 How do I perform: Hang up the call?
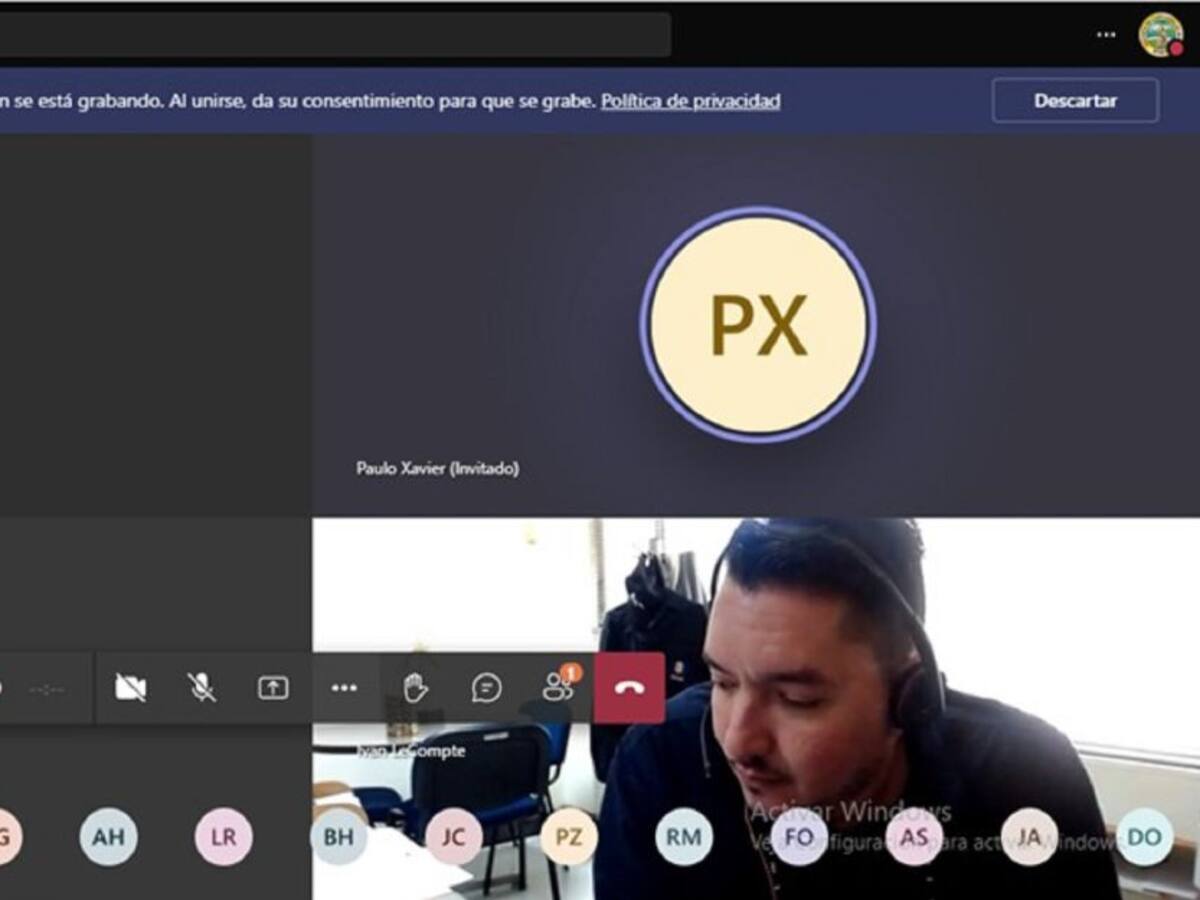coord(629,688)
